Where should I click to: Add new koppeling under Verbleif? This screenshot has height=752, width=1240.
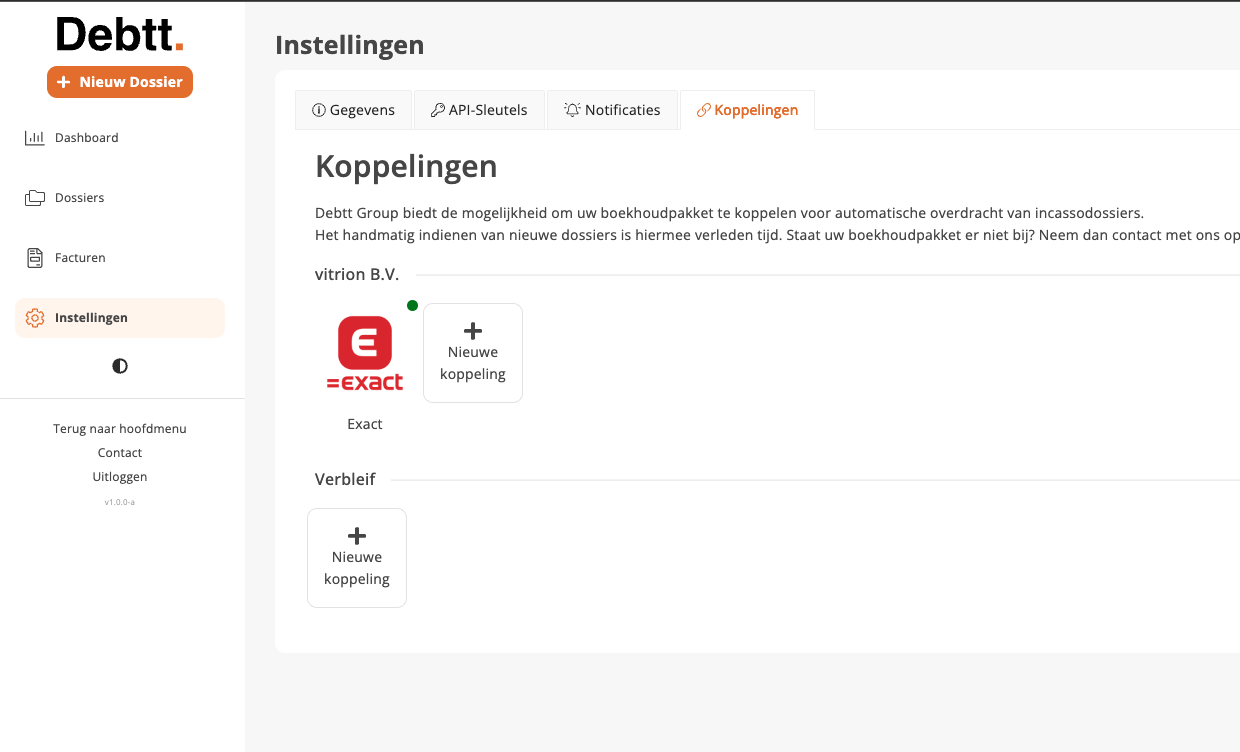pos(357,558)
